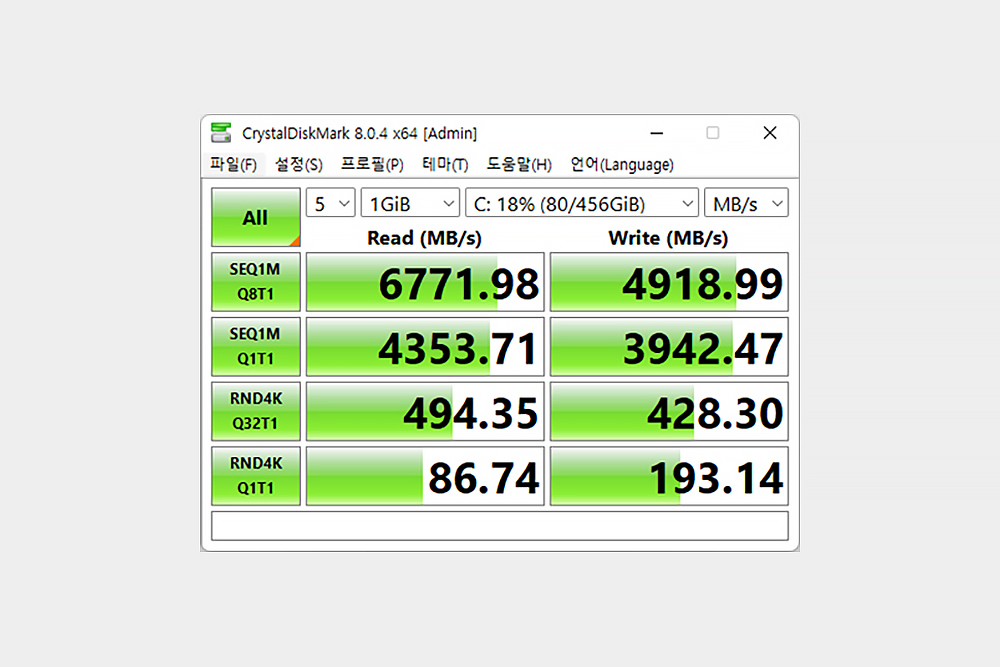Click the Read (MB/s) column header
This screenshot has width=1000, height=667.
coord(424,238)
